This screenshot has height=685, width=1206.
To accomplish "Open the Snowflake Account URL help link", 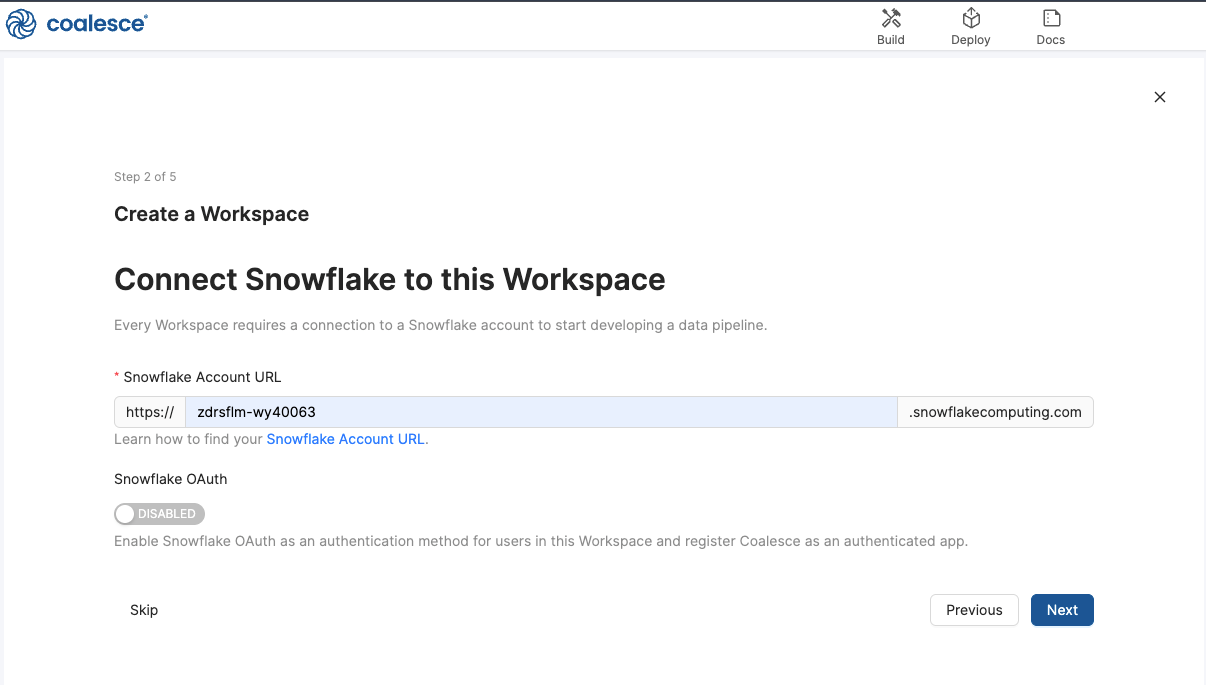I will (x=345, y=439).
